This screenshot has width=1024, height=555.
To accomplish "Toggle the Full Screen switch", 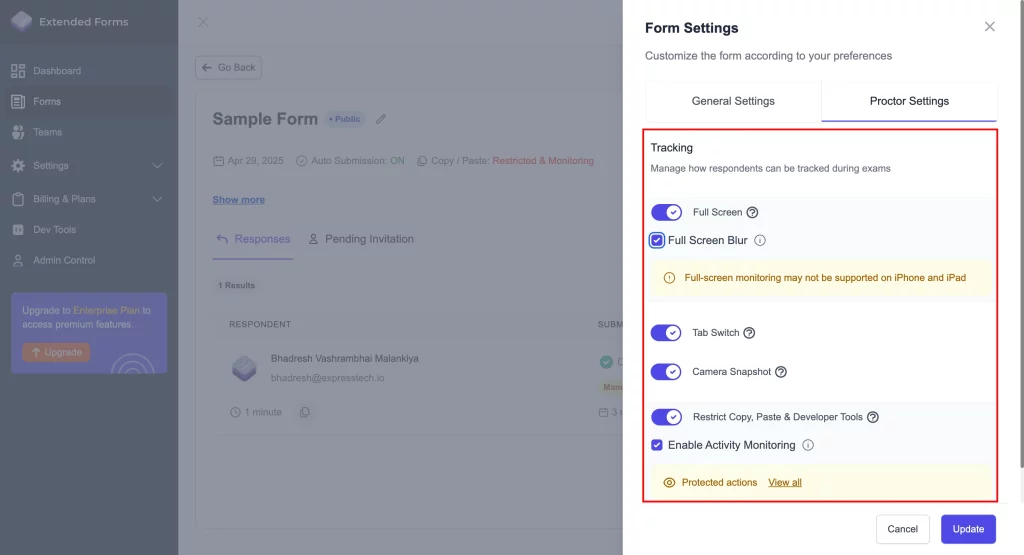I will pos(666,212).
